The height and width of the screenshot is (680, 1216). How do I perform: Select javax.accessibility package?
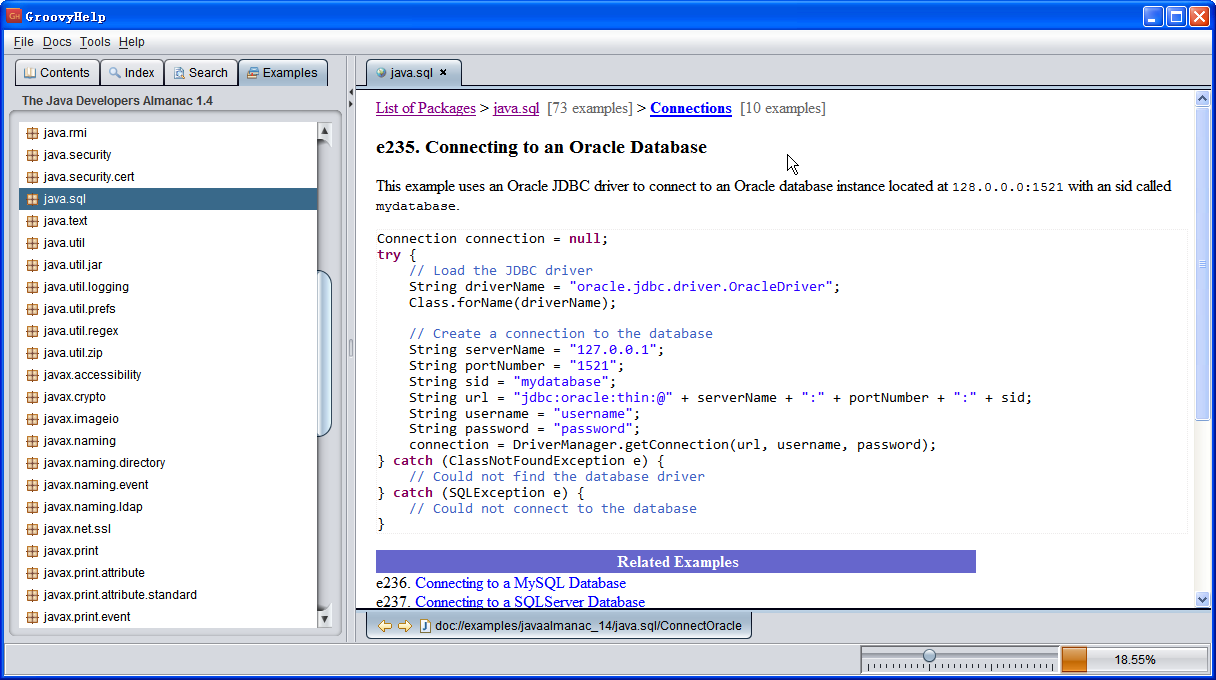(168, 375)
